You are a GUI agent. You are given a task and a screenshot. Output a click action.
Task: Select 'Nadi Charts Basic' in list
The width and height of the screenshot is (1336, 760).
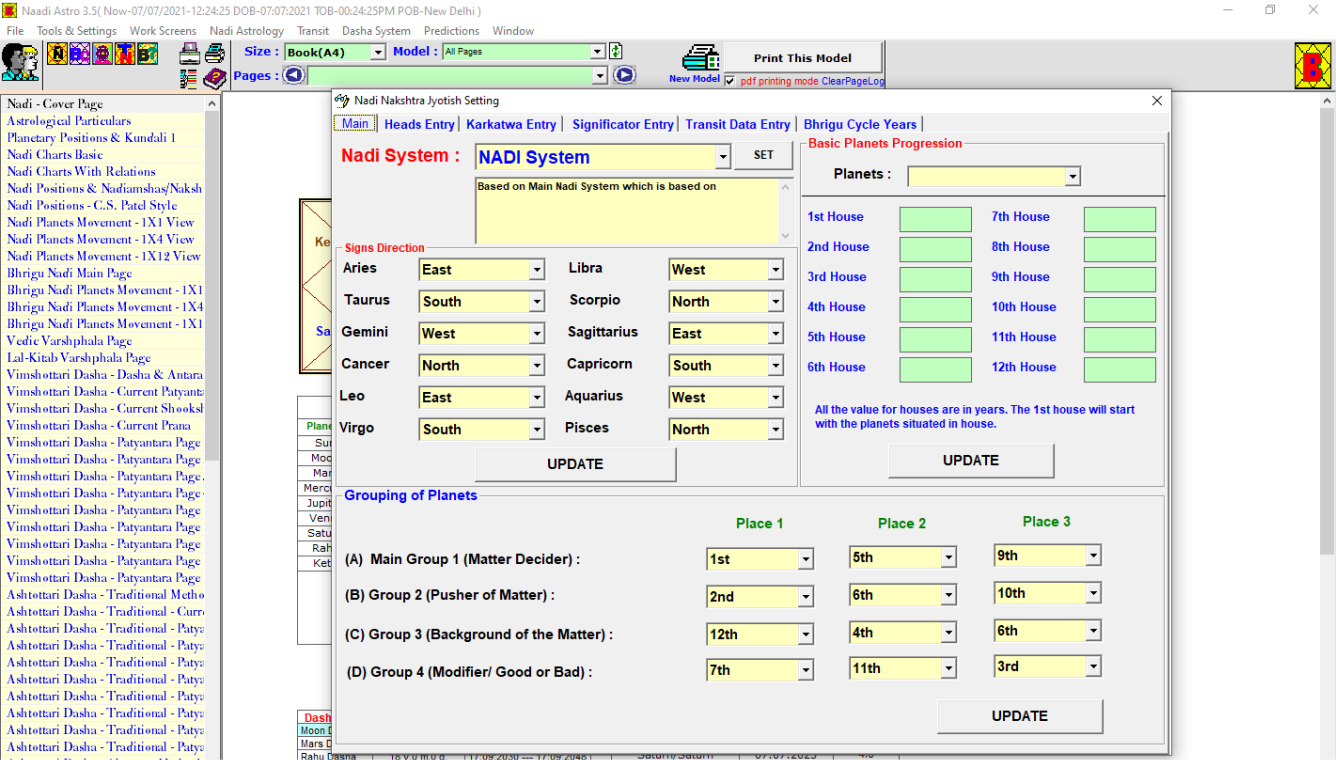(55, 155)
